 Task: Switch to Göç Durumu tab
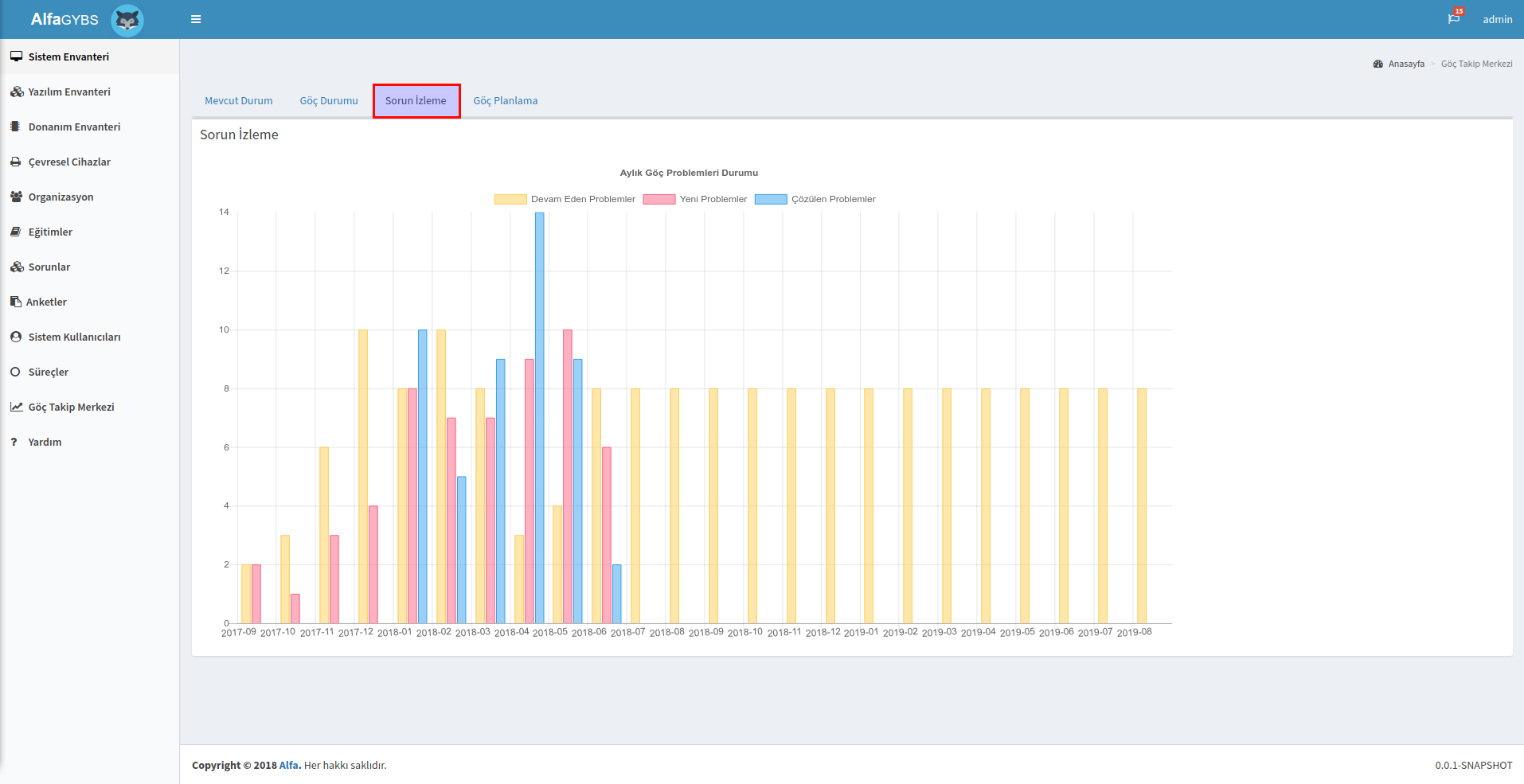click(x=329, y=100)
